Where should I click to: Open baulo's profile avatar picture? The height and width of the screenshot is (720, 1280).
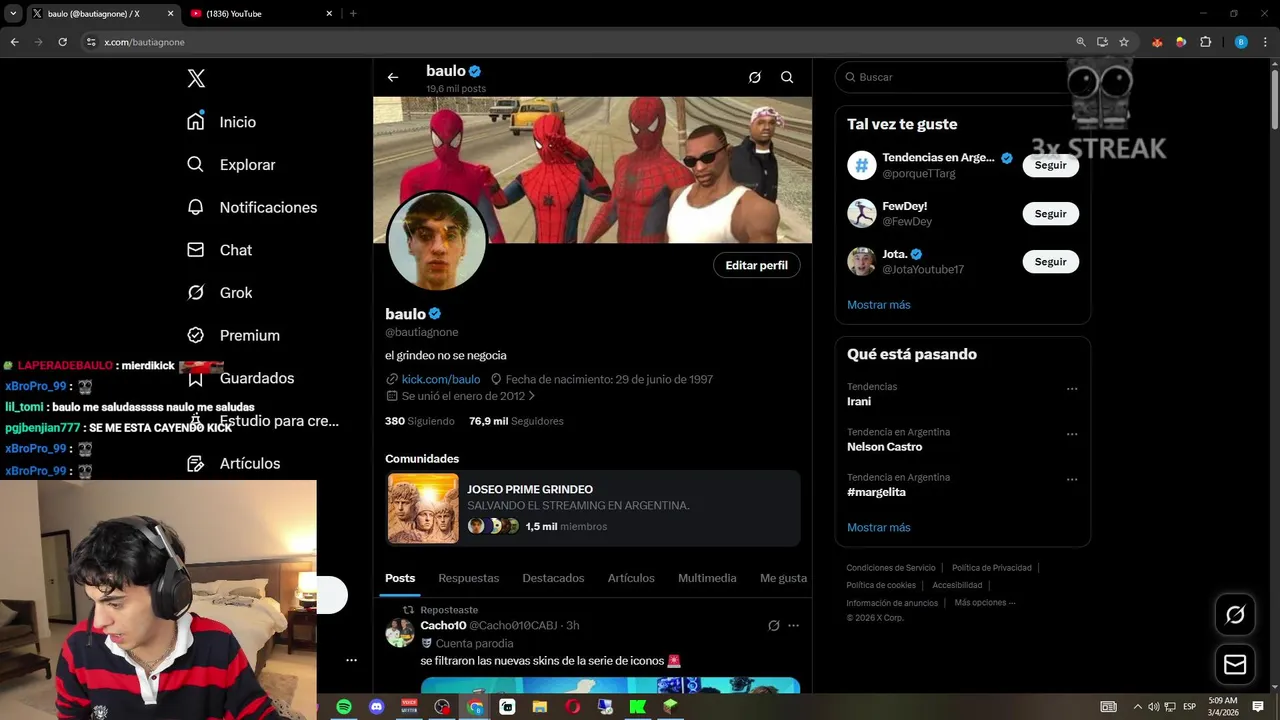point(436,242)
